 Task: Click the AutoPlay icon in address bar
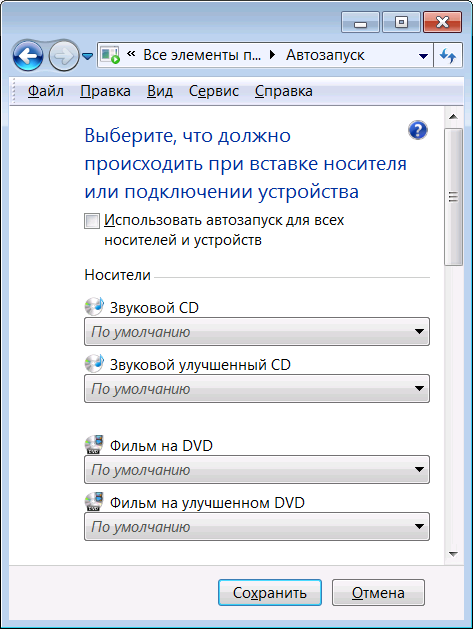[110, 55]
